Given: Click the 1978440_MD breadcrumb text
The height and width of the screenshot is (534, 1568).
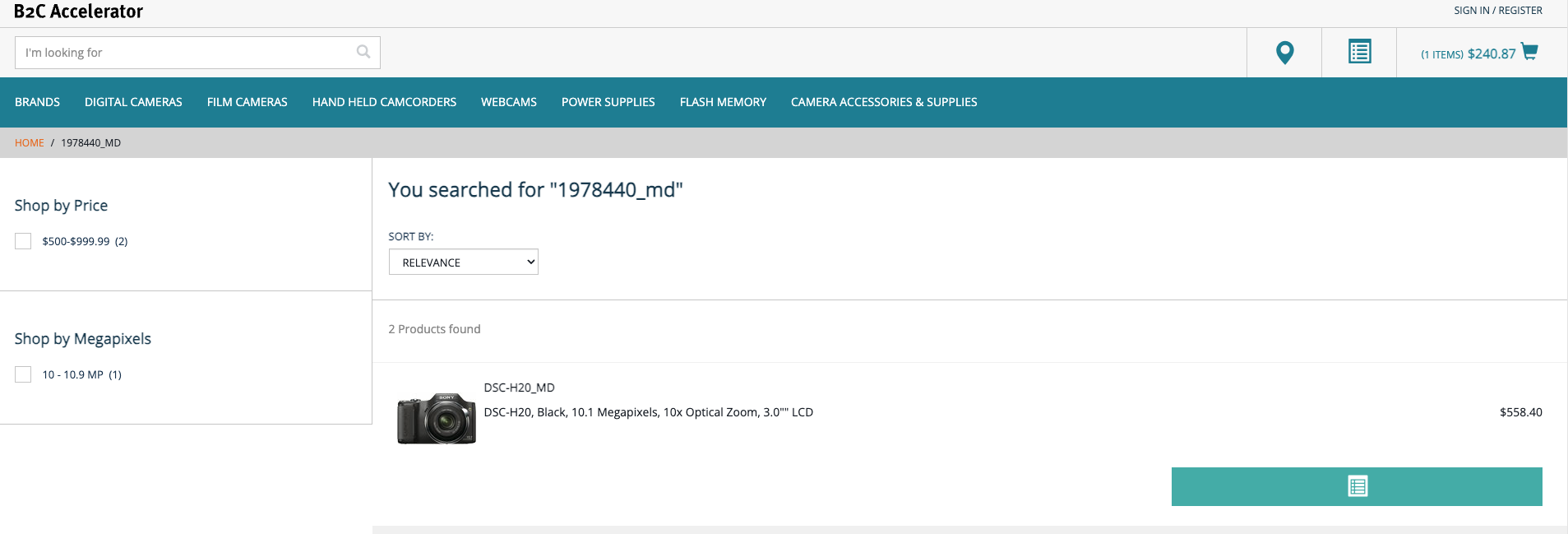Looking at the screenshot, I should (x=90, y=143).
